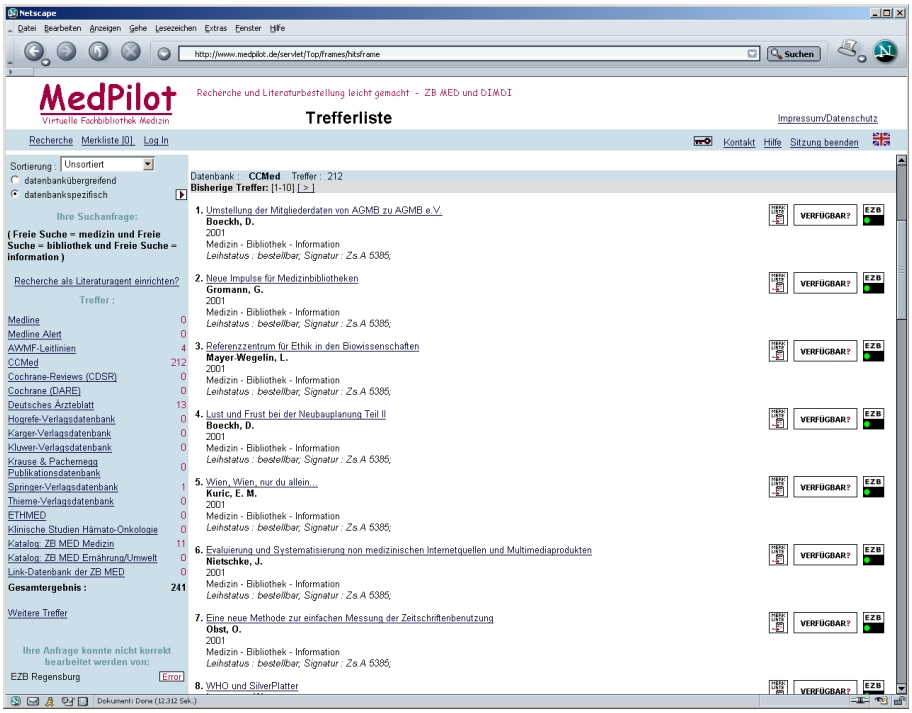The width and height of the screenshot is (912, 713).
Task: Open the Extras menu
Action: (x=216, y=28)
